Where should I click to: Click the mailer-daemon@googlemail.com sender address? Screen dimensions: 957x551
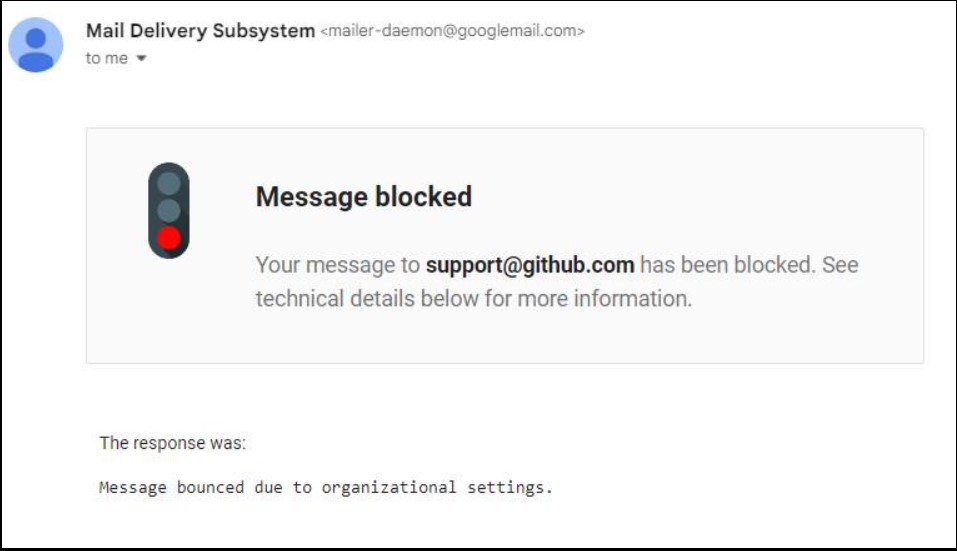[x=452, y=31]
